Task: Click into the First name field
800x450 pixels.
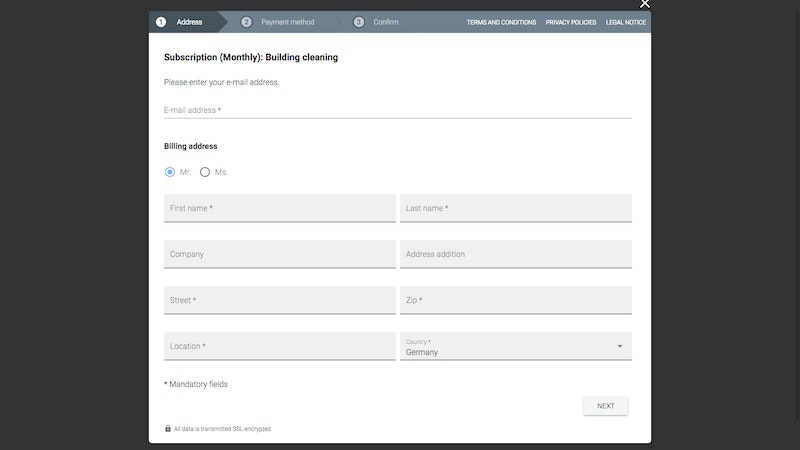Action: click(280, 208)
